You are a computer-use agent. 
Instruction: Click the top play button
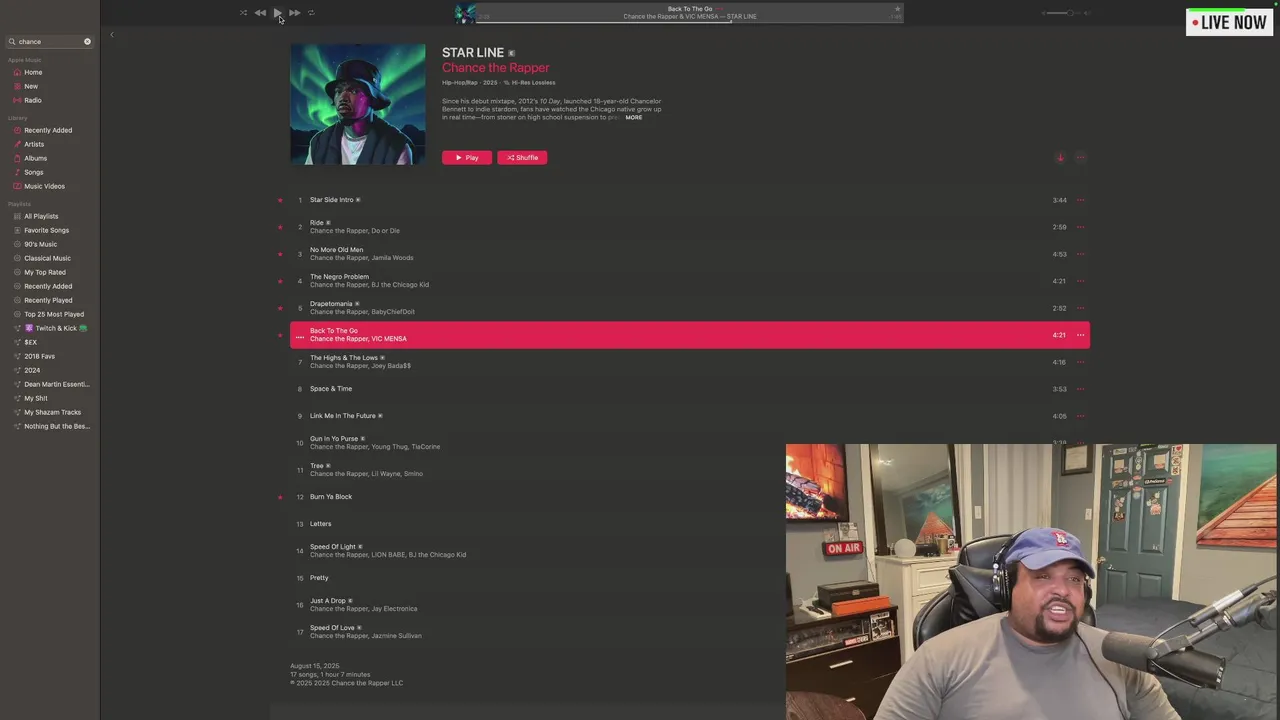(x=277, y=13)
